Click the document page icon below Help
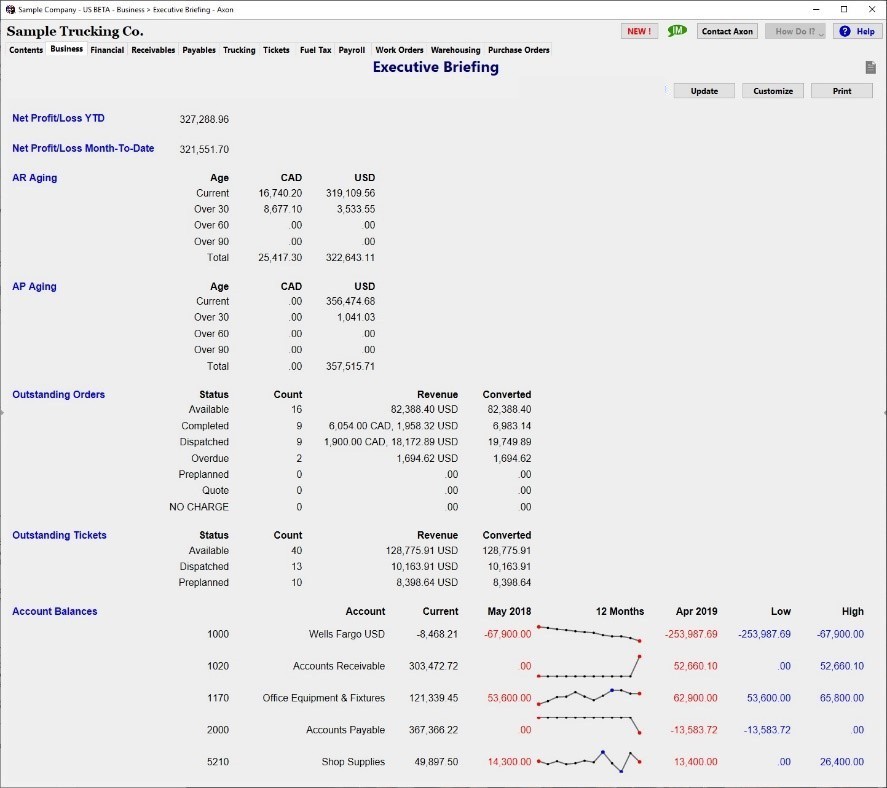887x788 pixels. coord(871,67)
